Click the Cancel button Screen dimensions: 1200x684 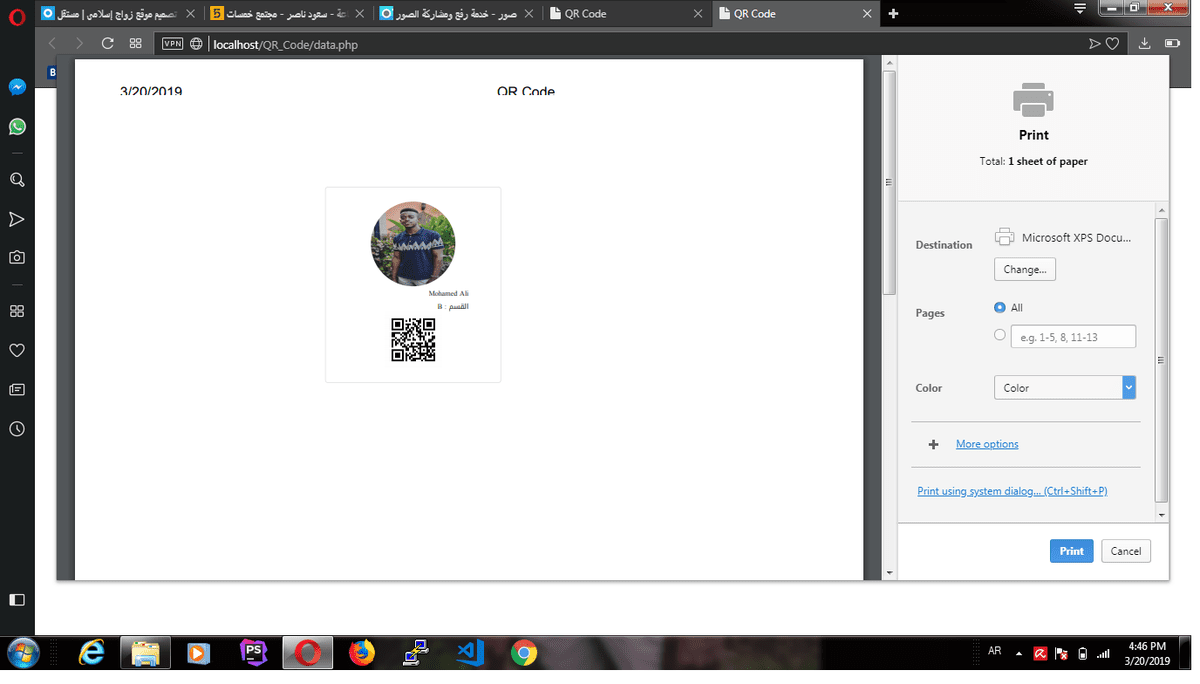(x=1126, y=551)
